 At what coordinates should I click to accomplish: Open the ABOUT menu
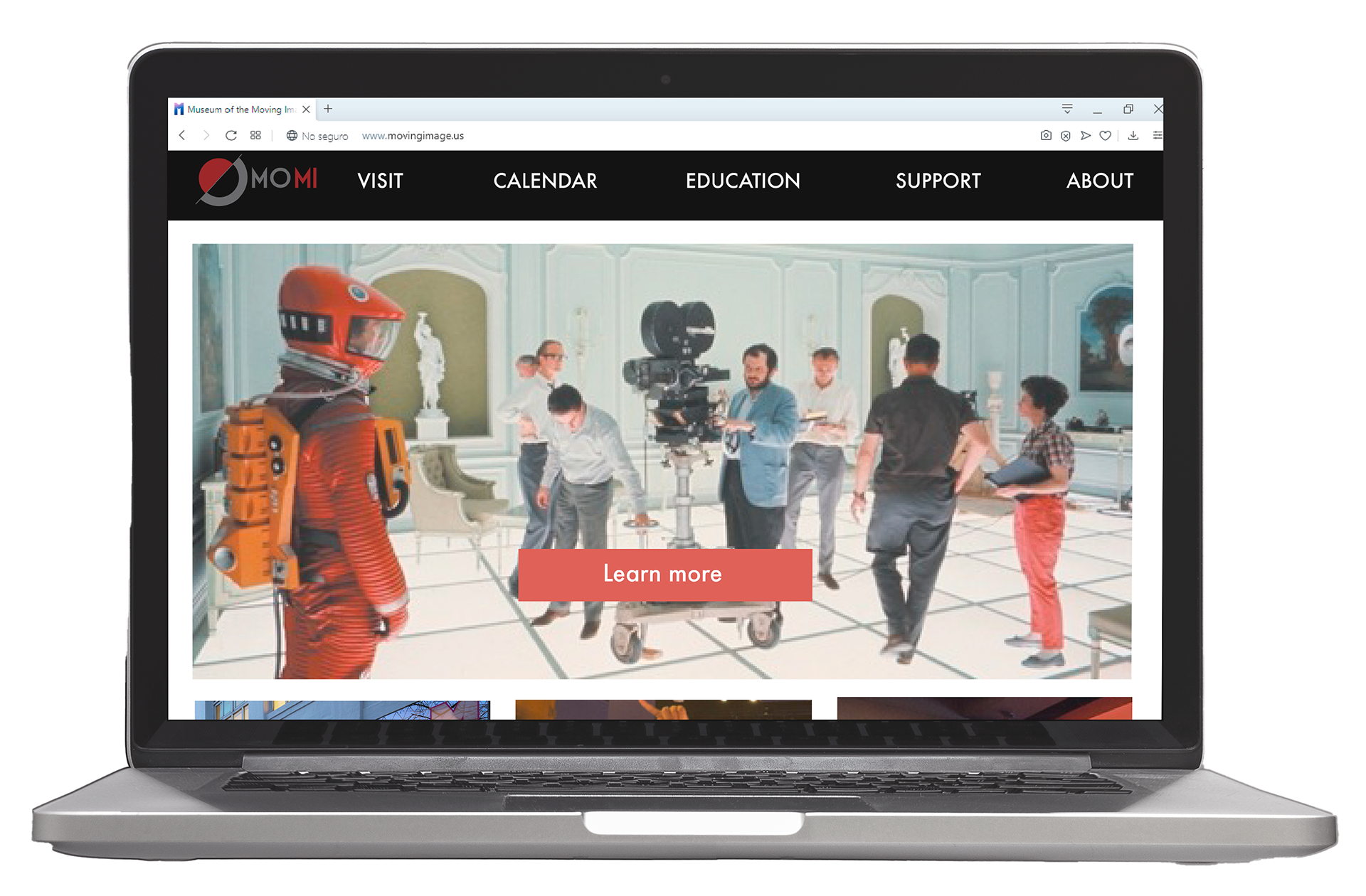(x=1100, y=181)
